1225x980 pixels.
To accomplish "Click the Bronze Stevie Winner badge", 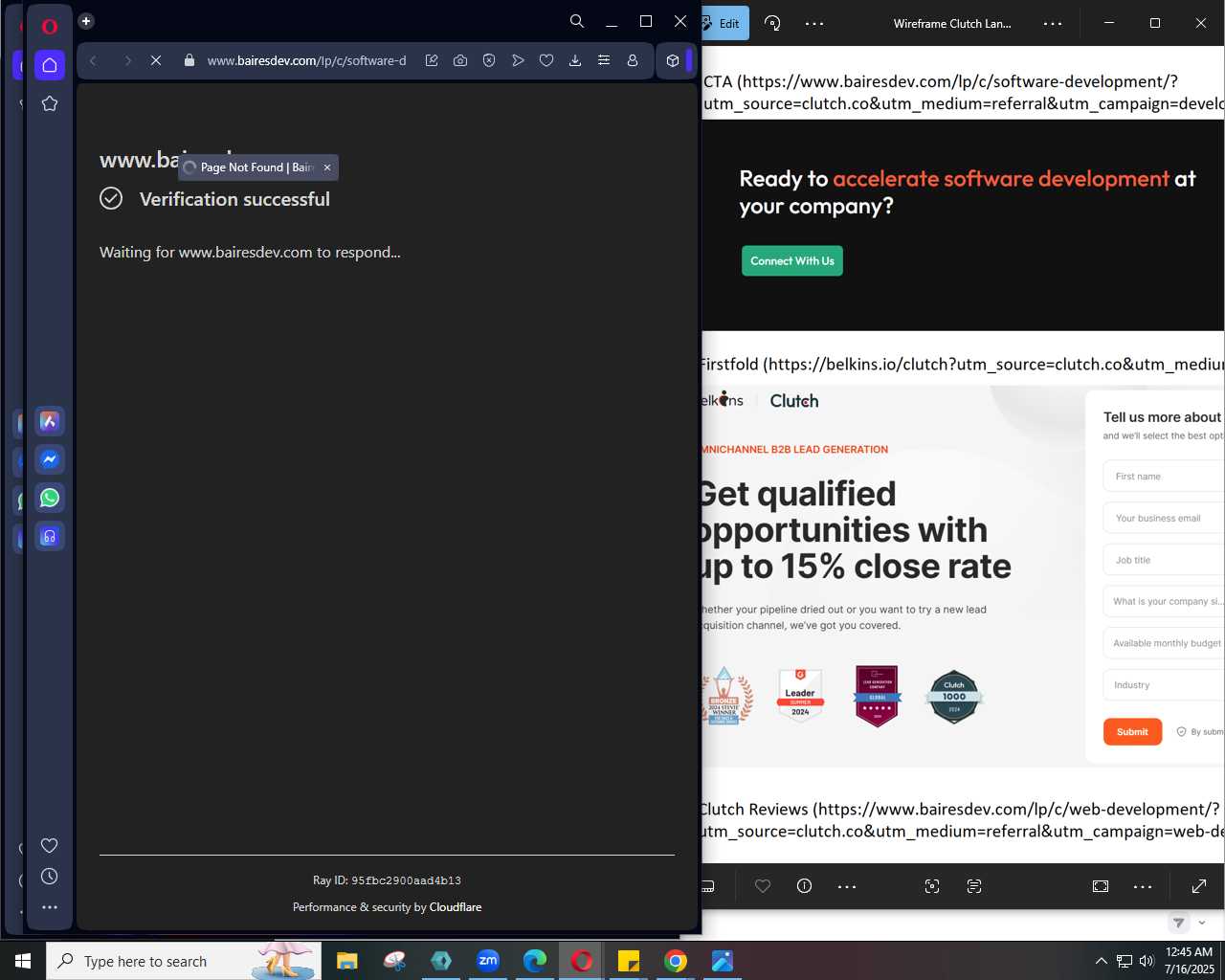I will click(x=725, y=696).
